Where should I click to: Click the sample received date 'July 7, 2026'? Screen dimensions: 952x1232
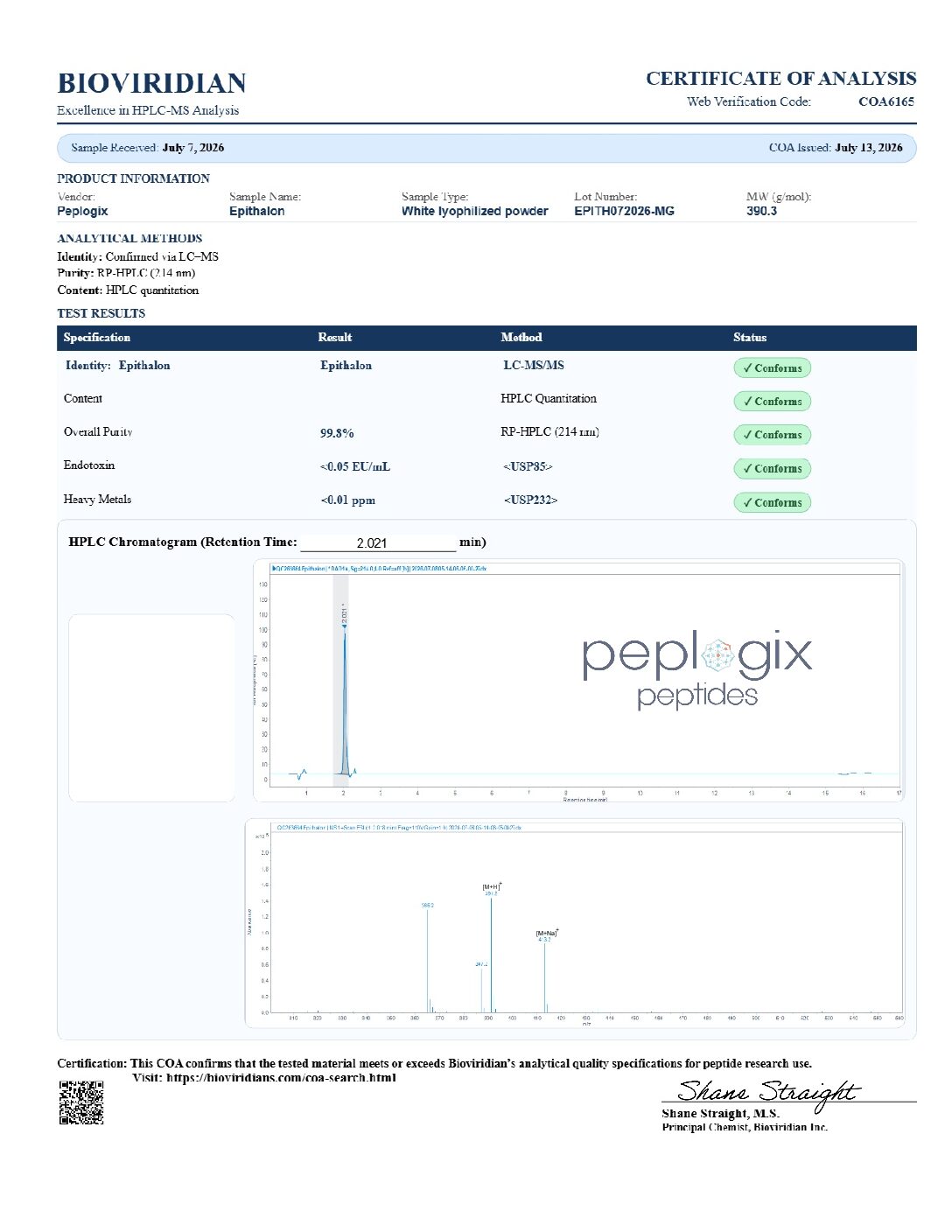(x=192, y=148)
